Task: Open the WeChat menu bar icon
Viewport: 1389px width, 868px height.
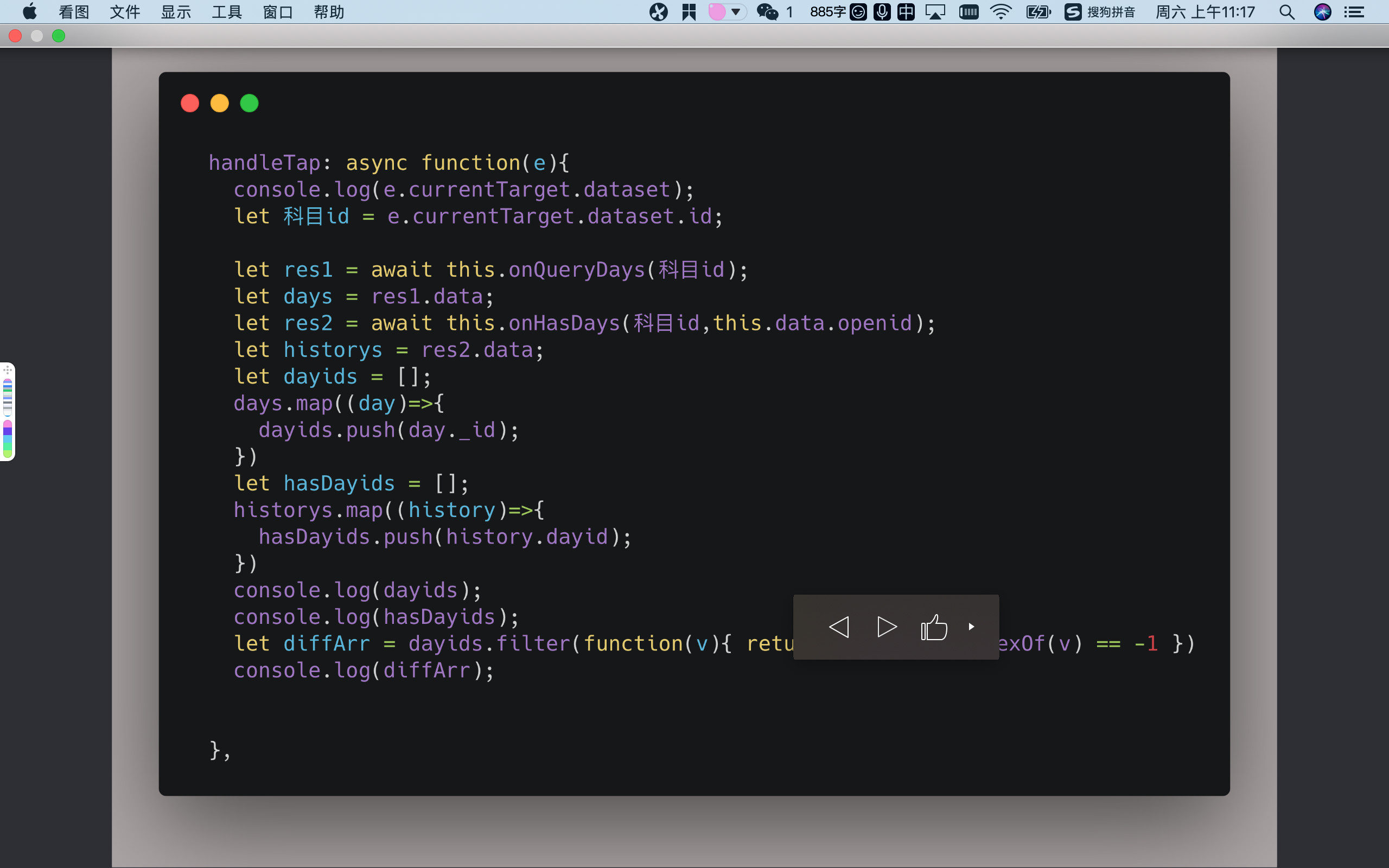Action: pos(767,12)
